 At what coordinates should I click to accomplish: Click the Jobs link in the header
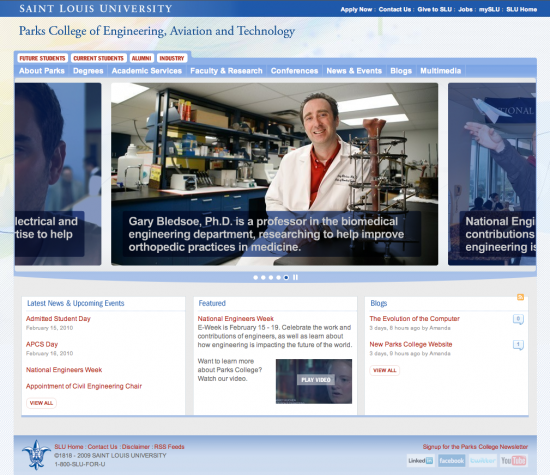465,9
